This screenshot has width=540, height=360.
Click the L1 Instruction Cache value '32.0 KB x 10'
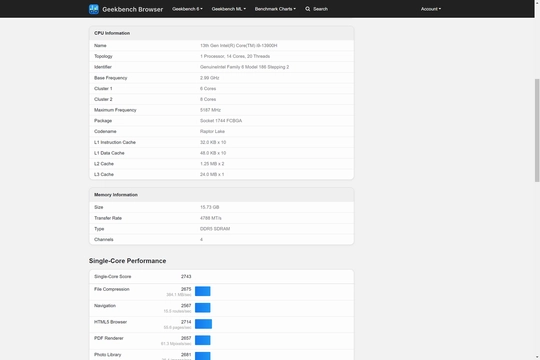coord(213,142)
